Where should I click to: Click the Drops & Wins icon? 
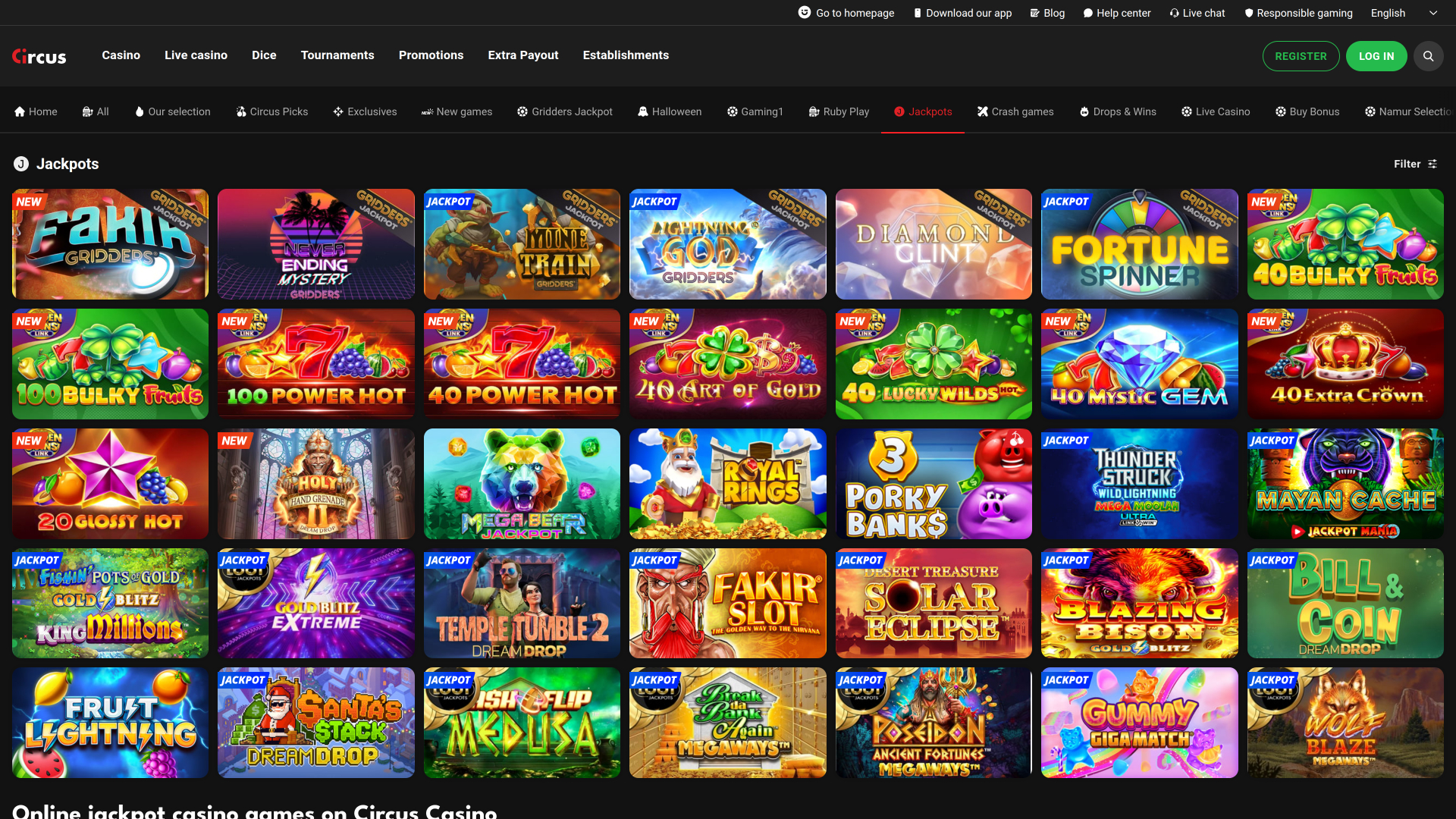coord(1086,111)
